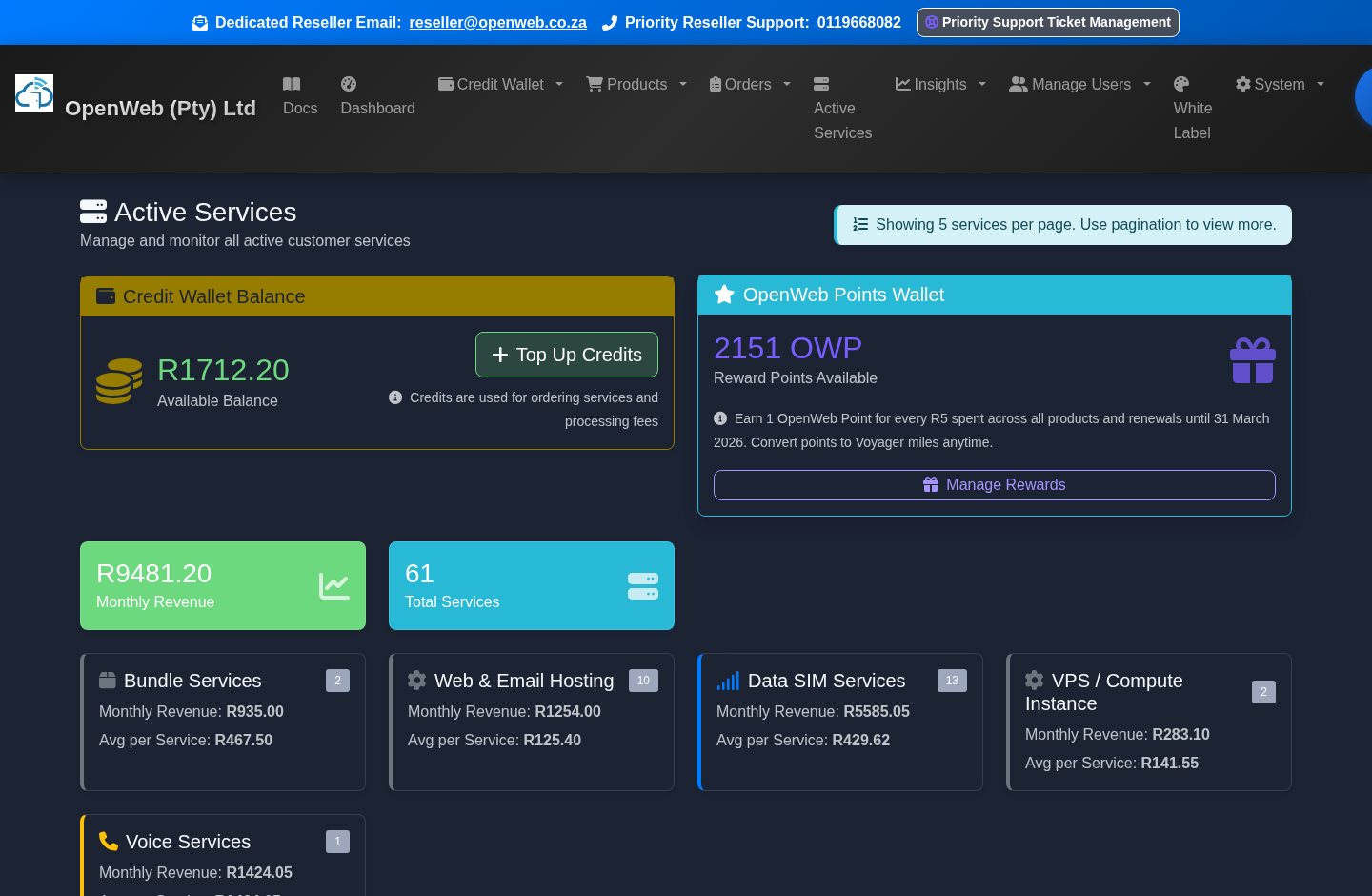Click the Manage Rewards button
The width and height of the screenshot is (1372, 896).
[995, 484]
